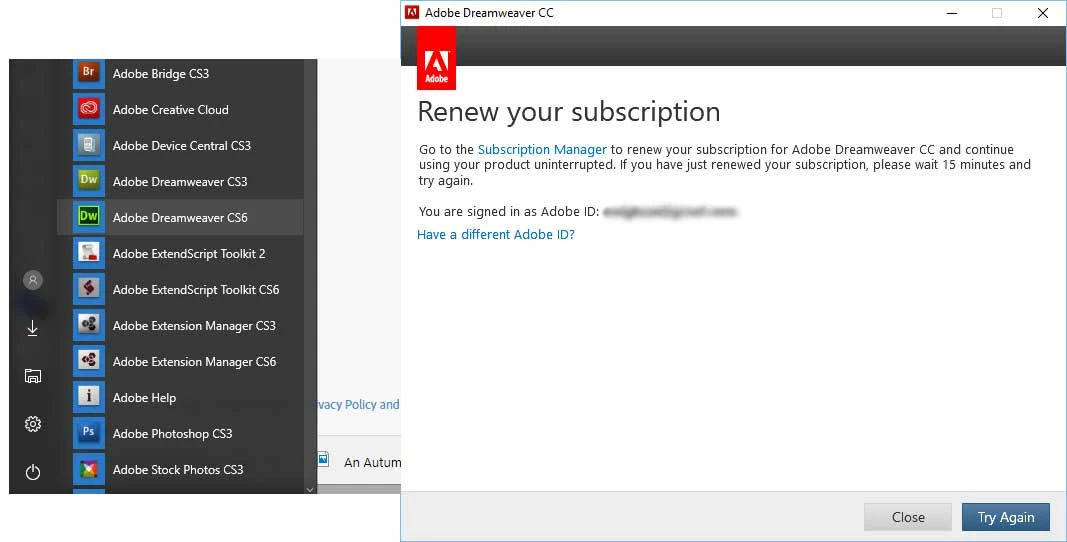1067x542 pixels.
Task: Open the Adobe Device Central CS3 icon
Action: [x=88, y=145]
